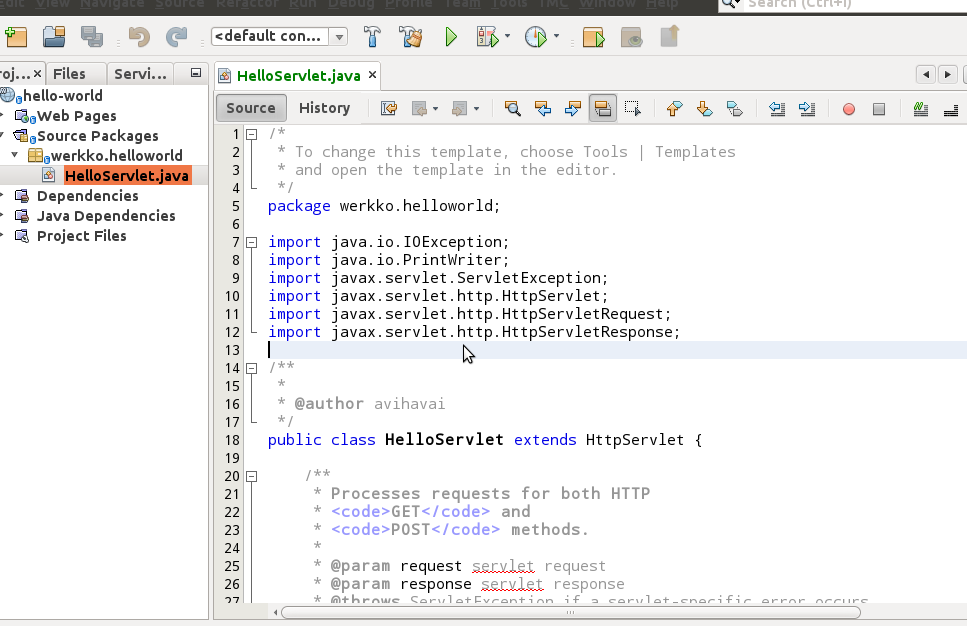Jump to last edit location

pyautogui.click(x=389, y=109)
